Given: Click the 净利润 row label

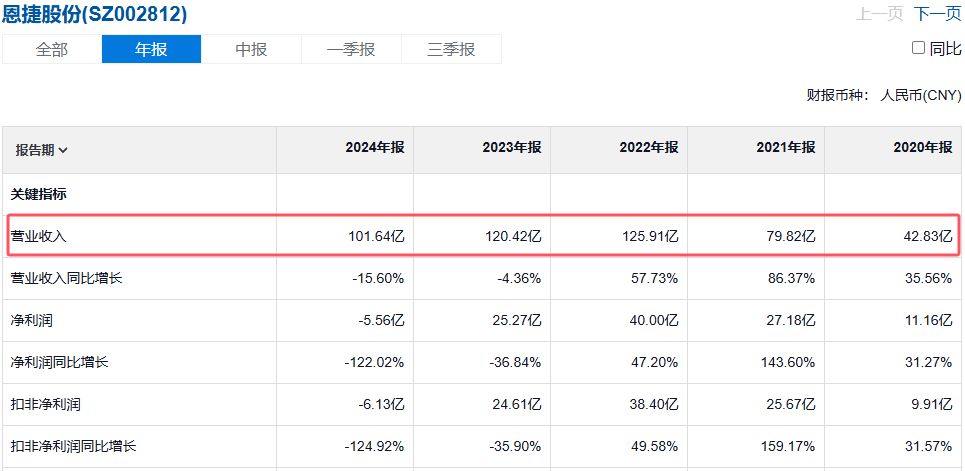Looking at the screenshot, I should click(x=32, y=320).
